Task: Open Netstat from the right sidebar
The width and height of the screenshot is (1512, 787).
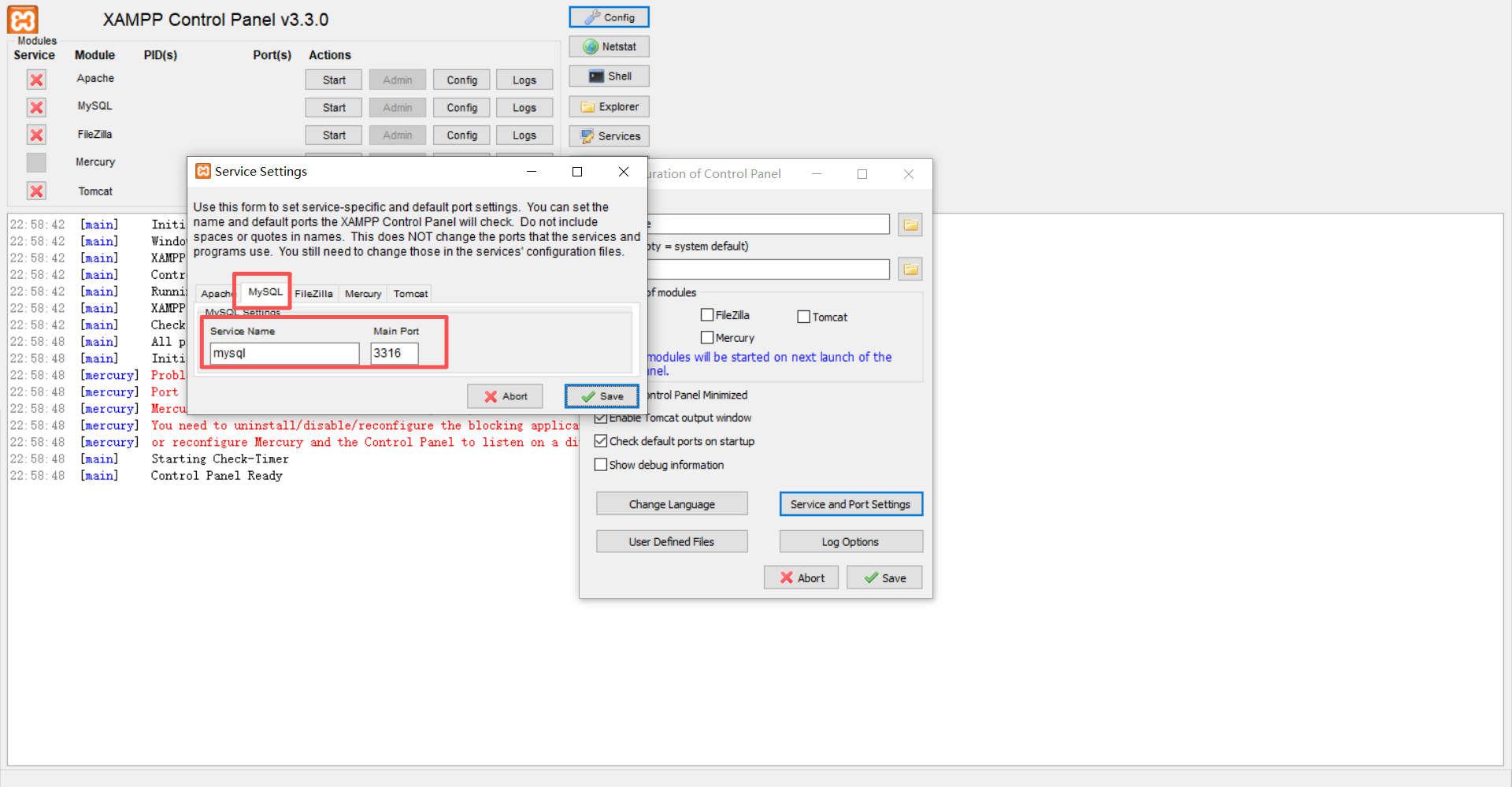Action: point(609,46)
